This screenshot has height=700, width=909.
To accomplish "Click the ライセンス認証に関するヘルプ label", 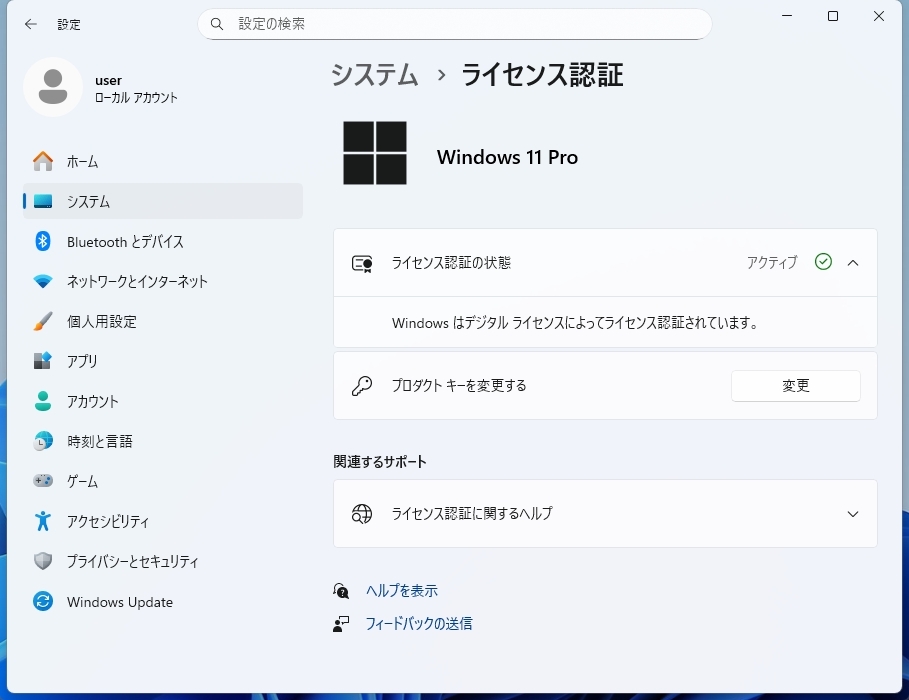I will [472, 514].
